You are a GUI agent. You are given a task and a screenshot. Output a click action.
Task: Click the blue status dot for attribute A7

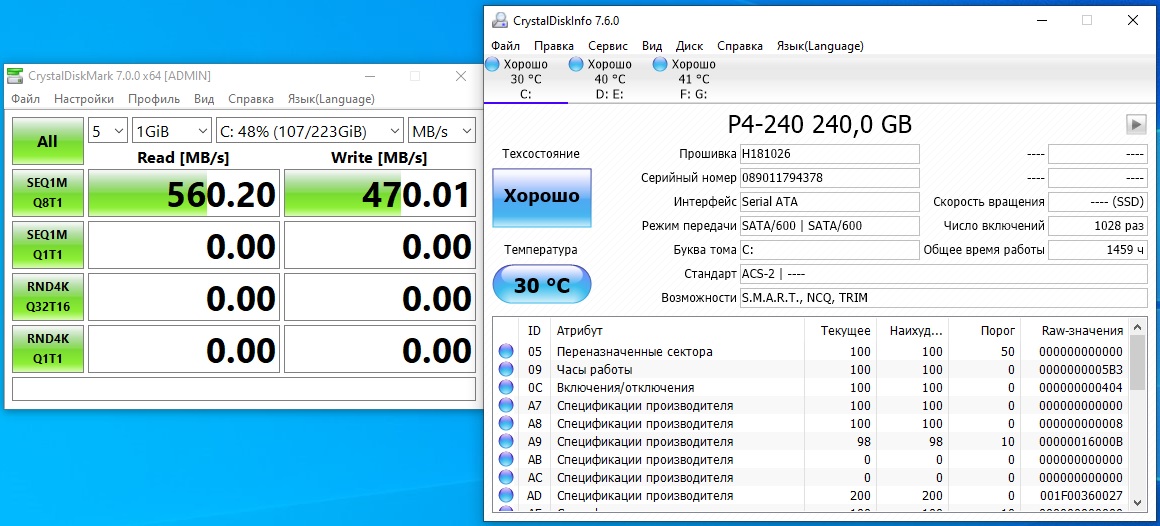pyautogui.click(x=506, y=405)
